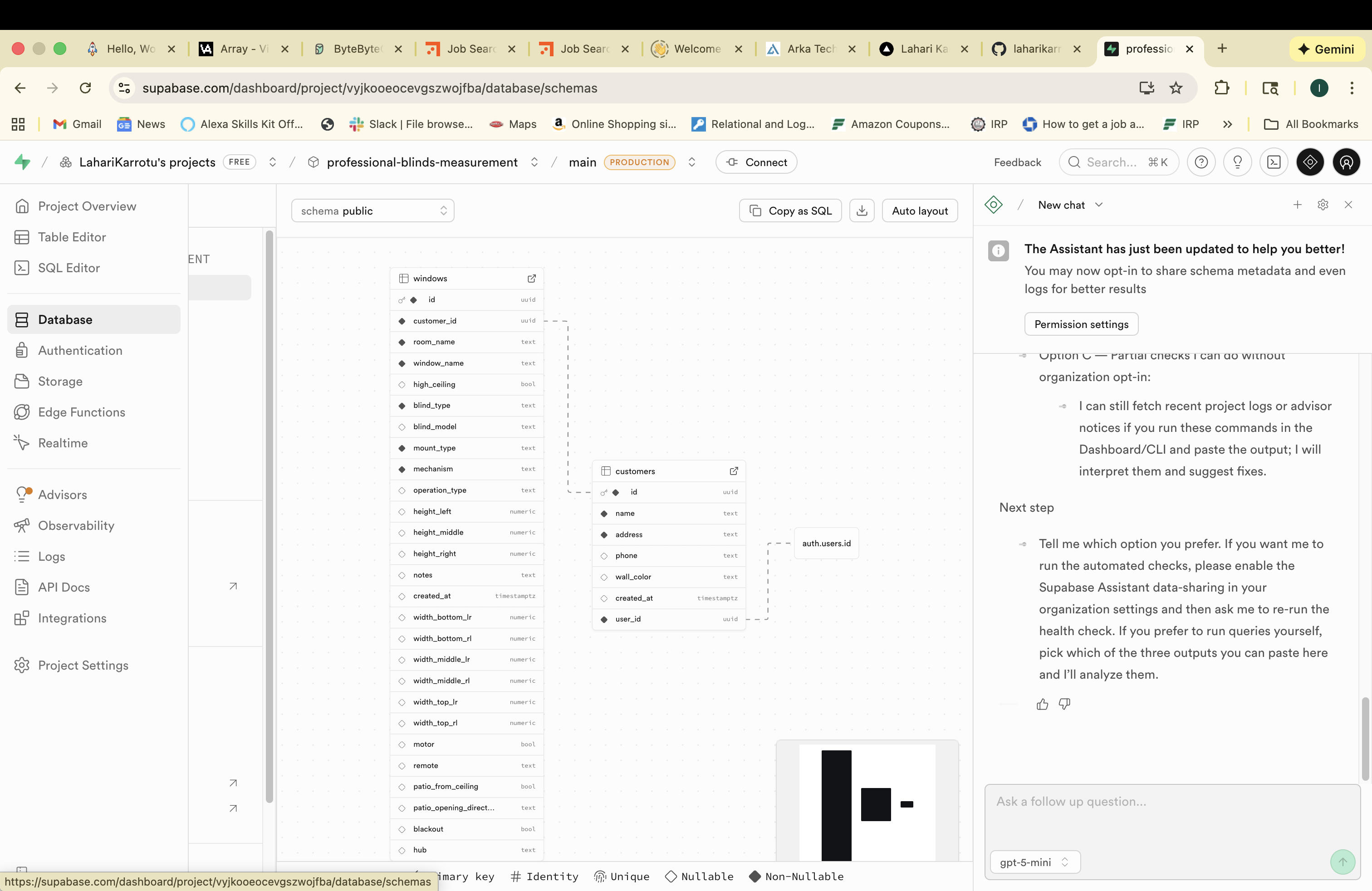Open the branch switcher next to main

(x=692, y=162)
